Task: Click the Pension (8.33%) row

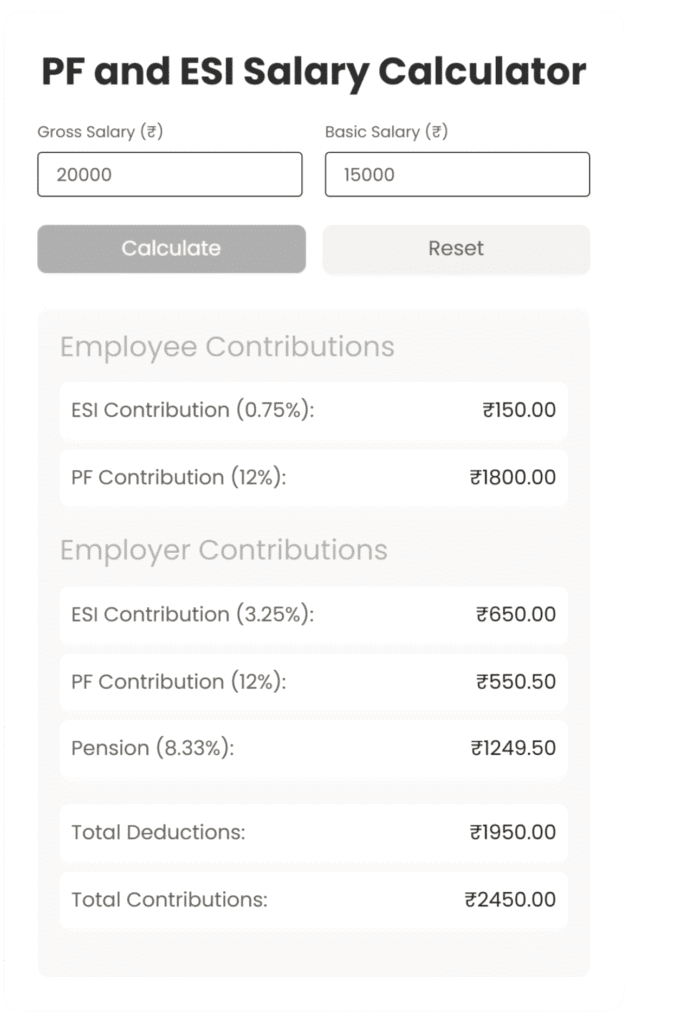Action: tap(313, 748)
